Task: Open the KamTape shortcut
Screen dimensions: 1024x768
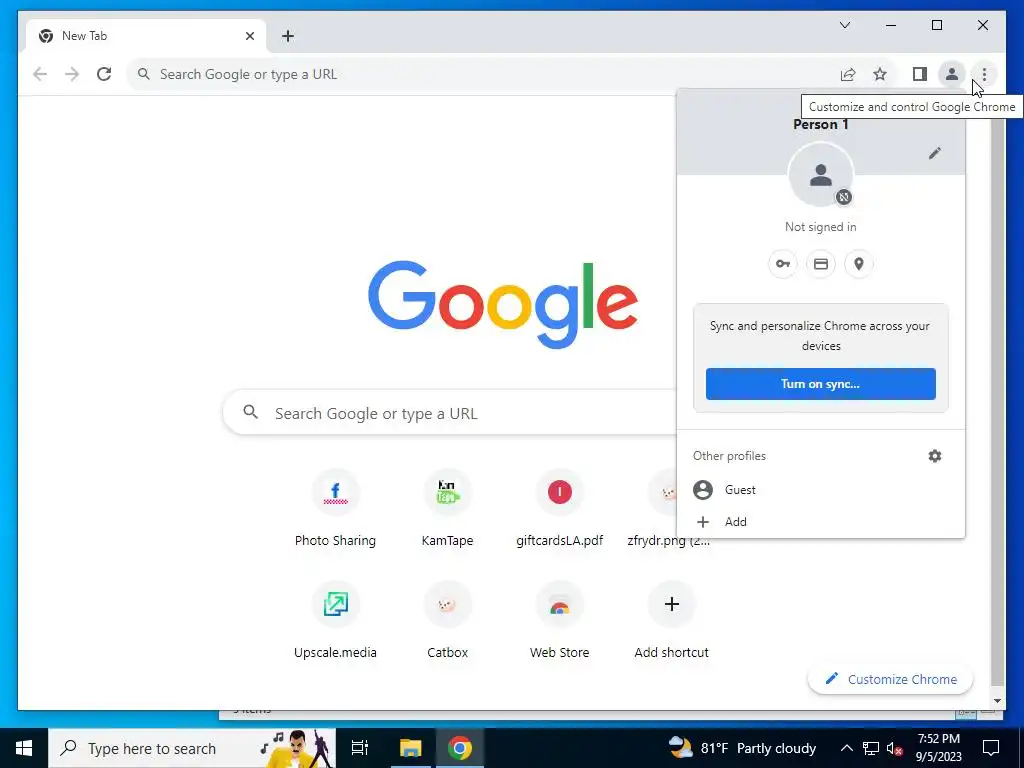Action: (x=447, y=507)
